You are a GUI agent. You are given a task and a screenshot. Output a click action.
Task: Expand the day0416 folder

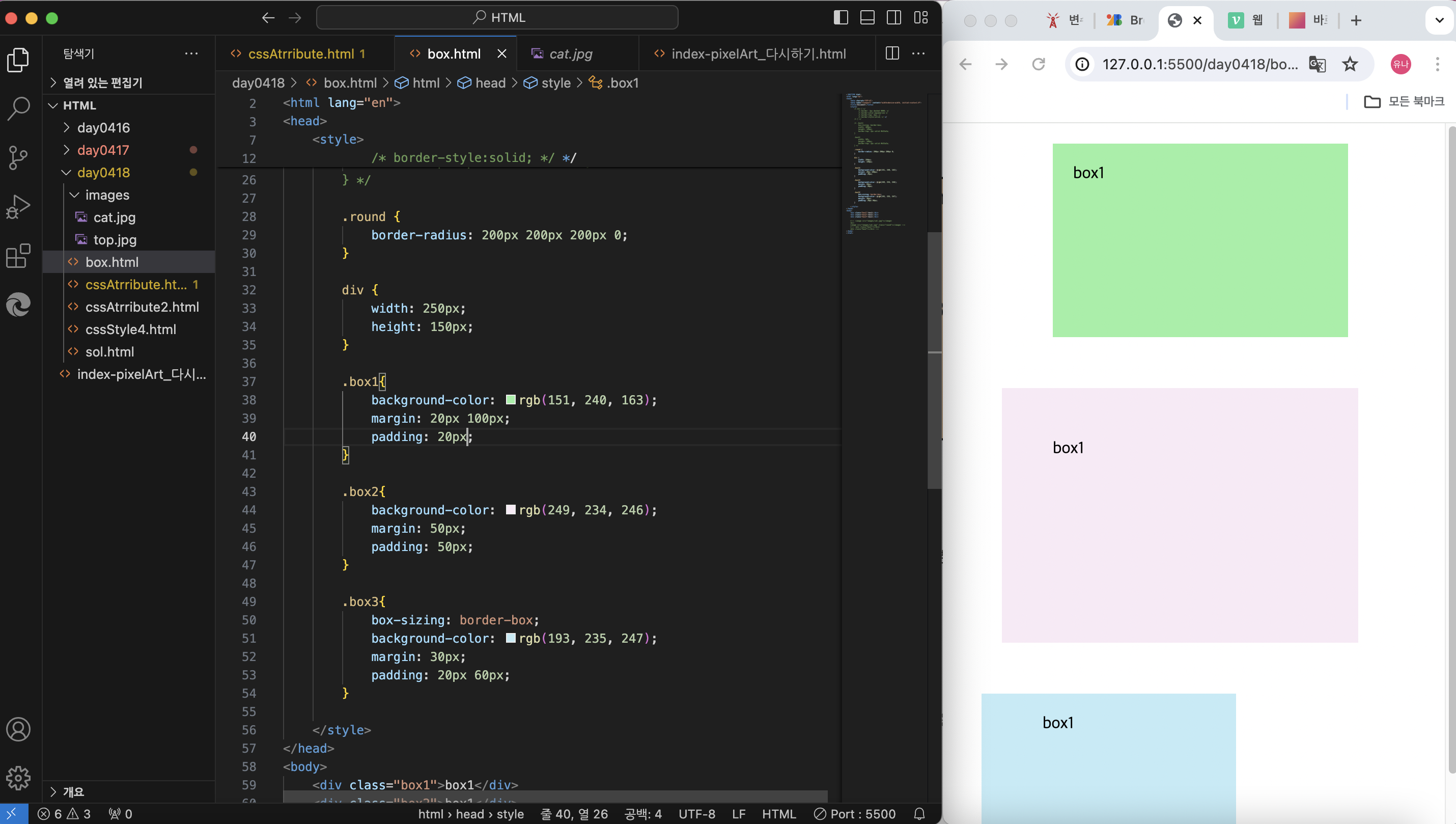103,127
